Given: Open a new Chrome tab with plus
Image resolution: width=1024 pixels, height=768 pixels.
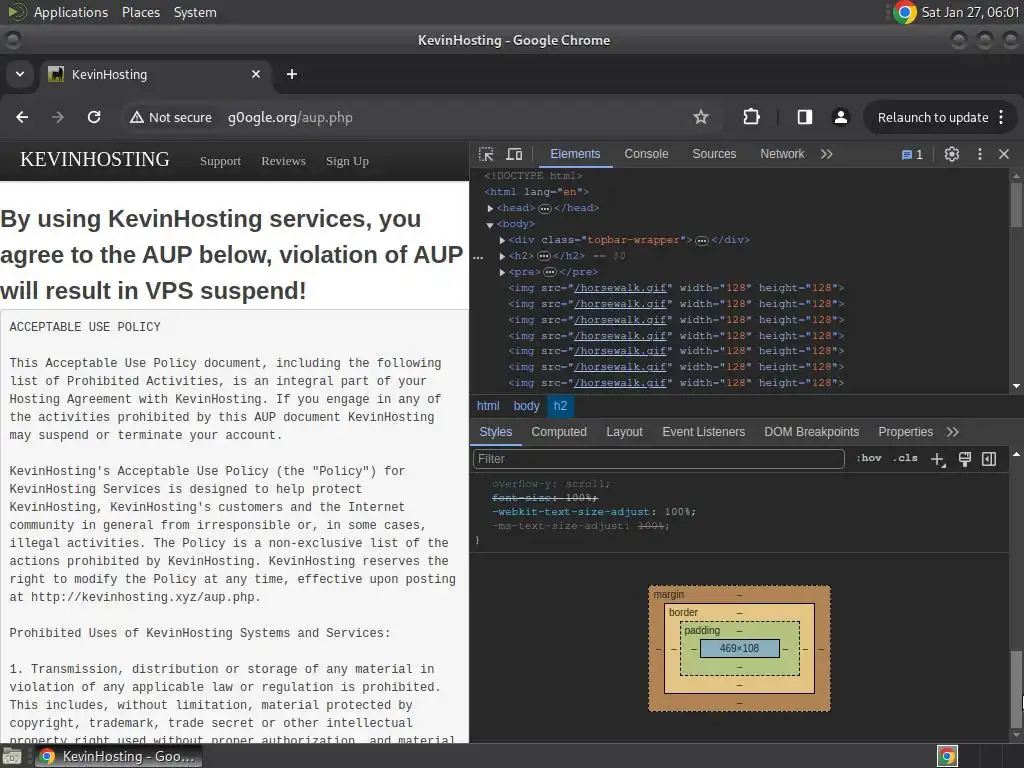Looking at the screenshot, I should click(292, 74).
